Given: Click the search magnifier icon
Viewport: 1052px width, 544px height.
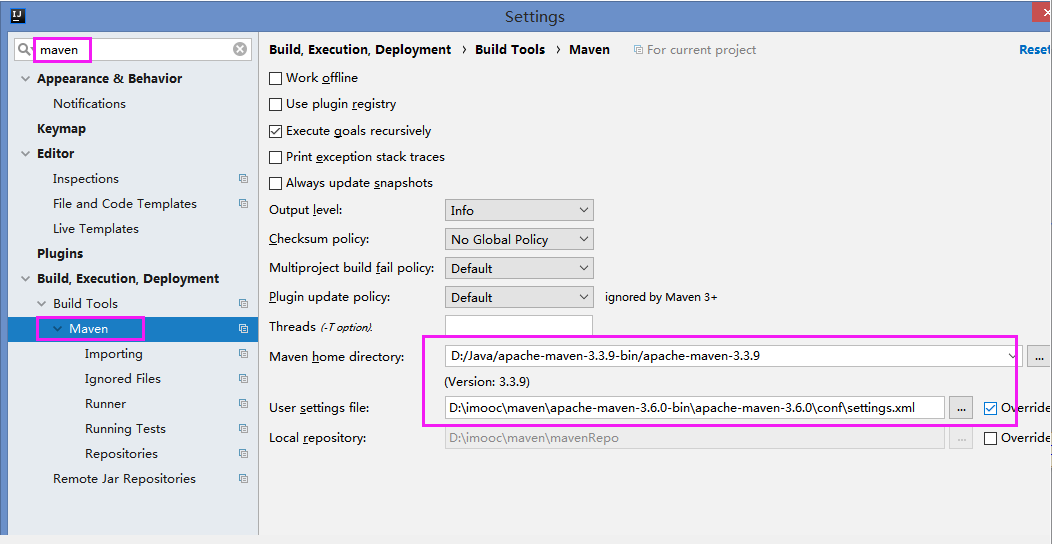Looking at the screenshot, I should point(25,49).
